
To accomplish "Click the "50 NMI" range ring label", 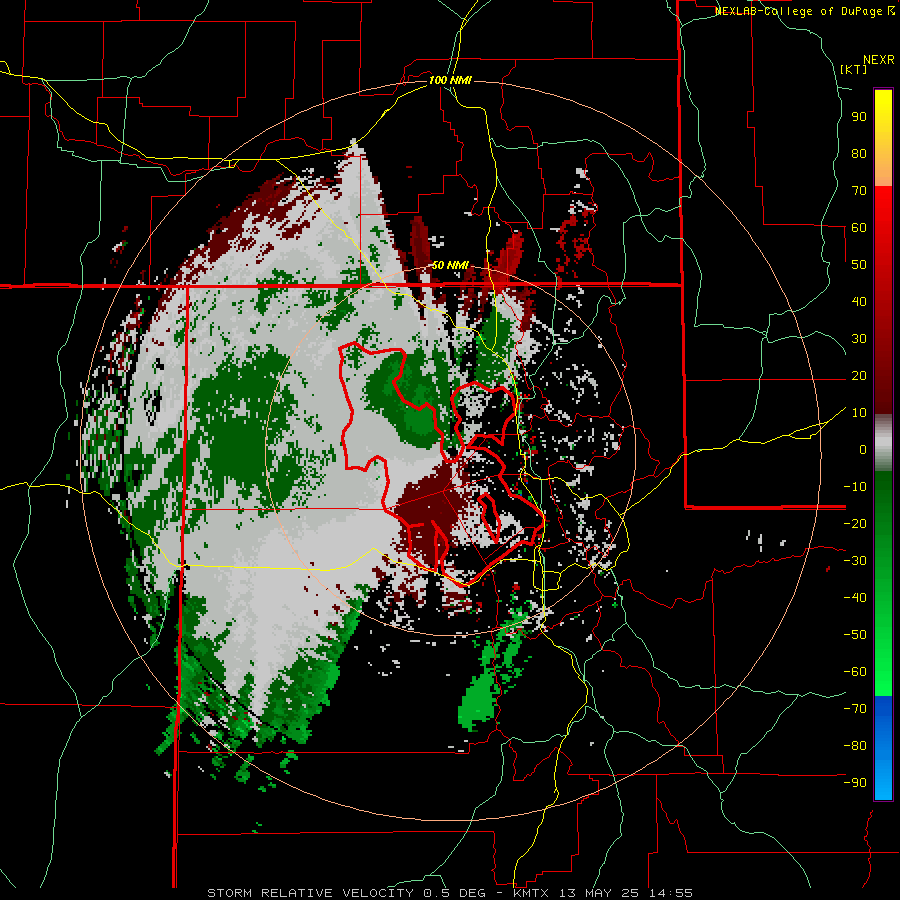I will point(450,265).
